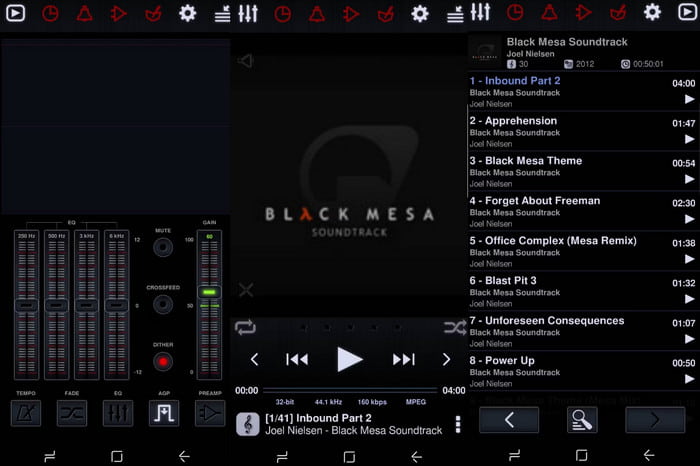Play track 2 - Apprehension arrow
Viewport: 700px width, 466px height.
click(x=689, y=139)
